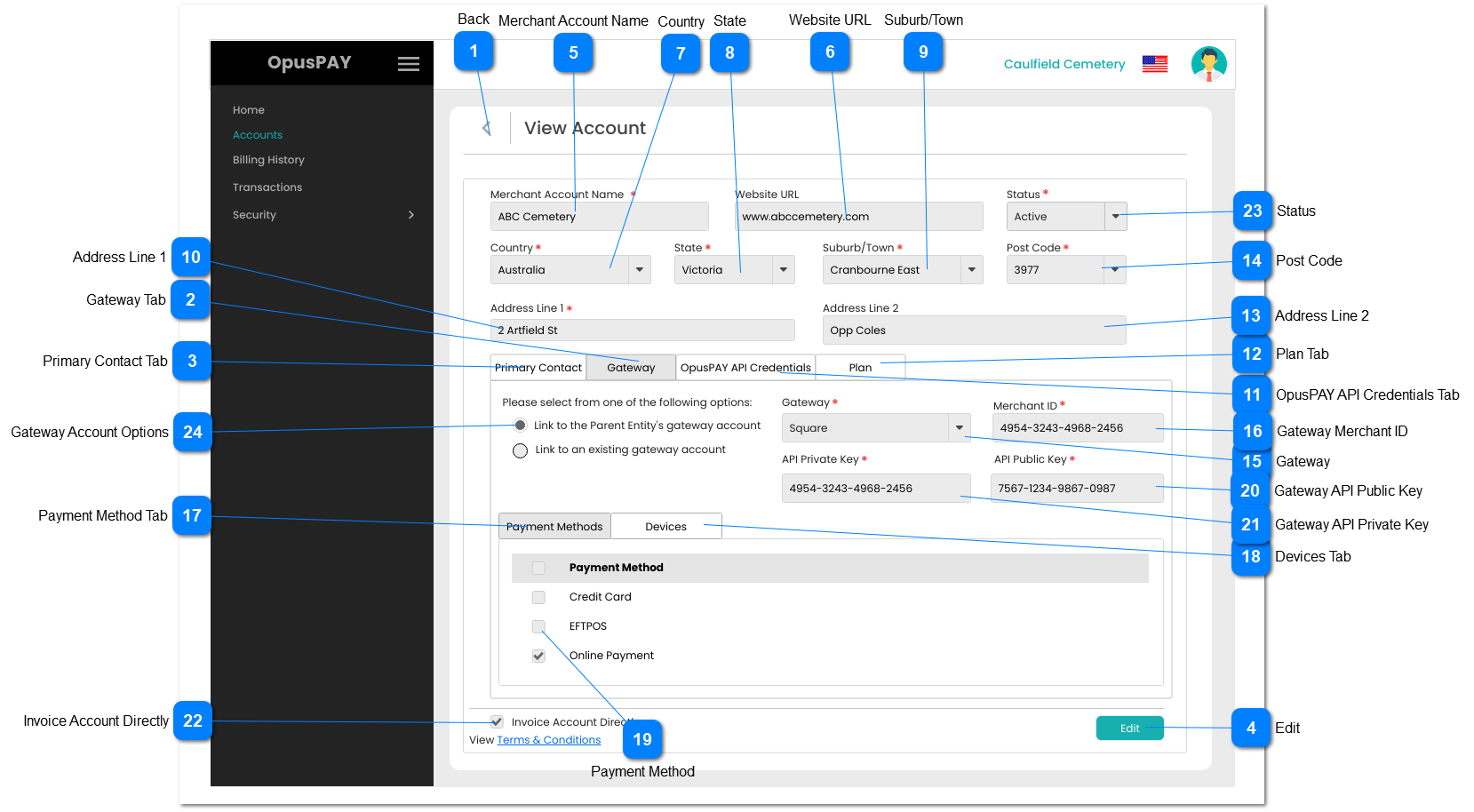
Task: Check the Credit Card payment method checkbox
Action: pyautogui.click(x=538, y=598)
